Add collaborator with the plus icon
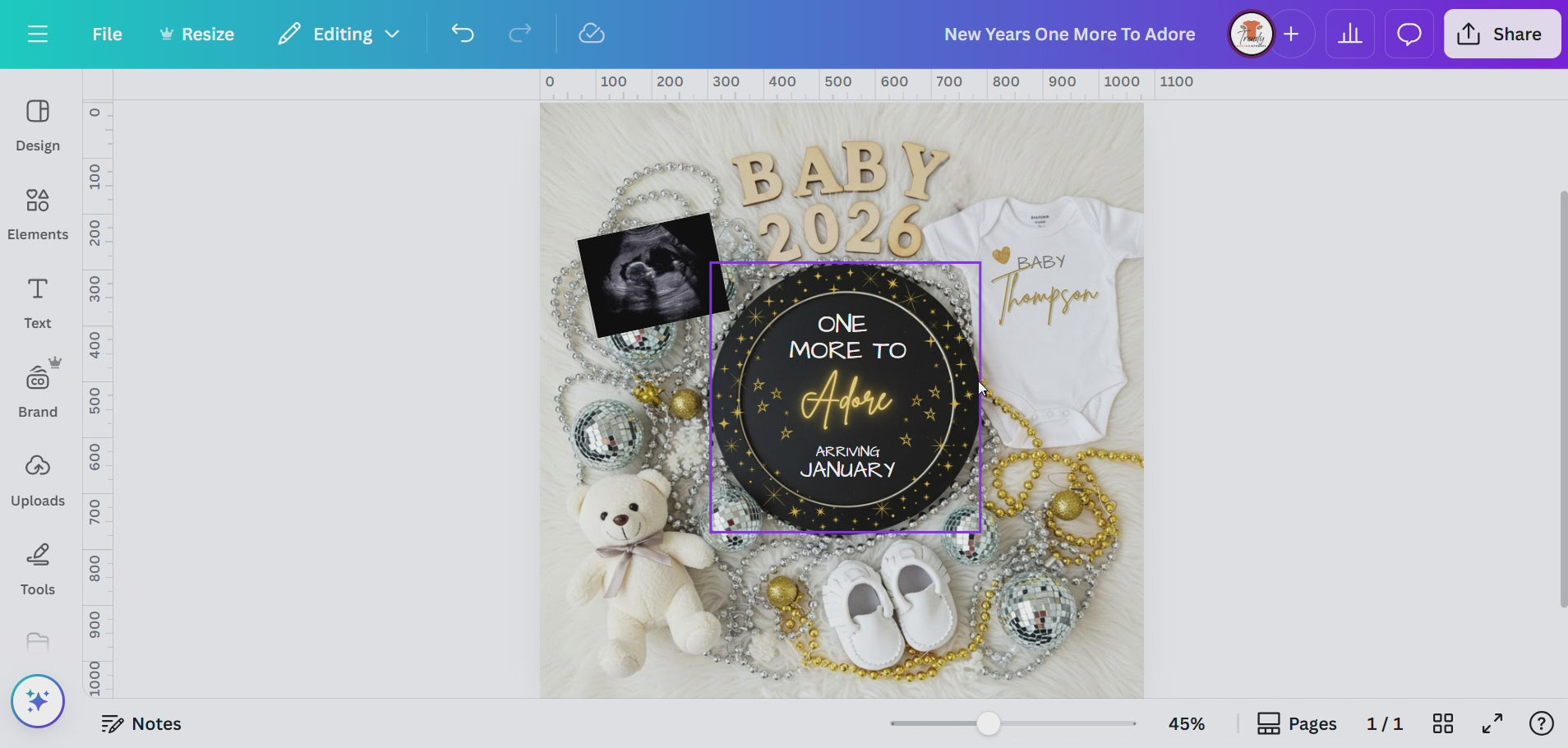 coord(1291,34)
